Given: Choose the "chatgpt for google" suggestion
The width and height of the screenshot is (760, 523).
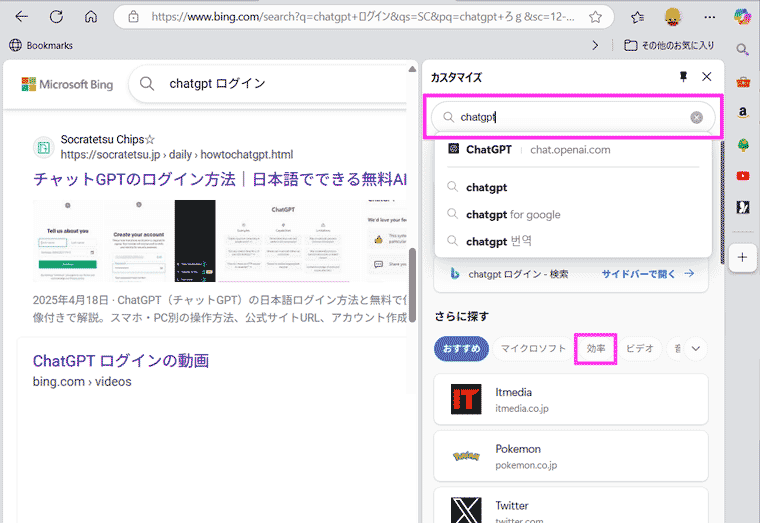Looking at the screenshot, I should pos(573,214).
